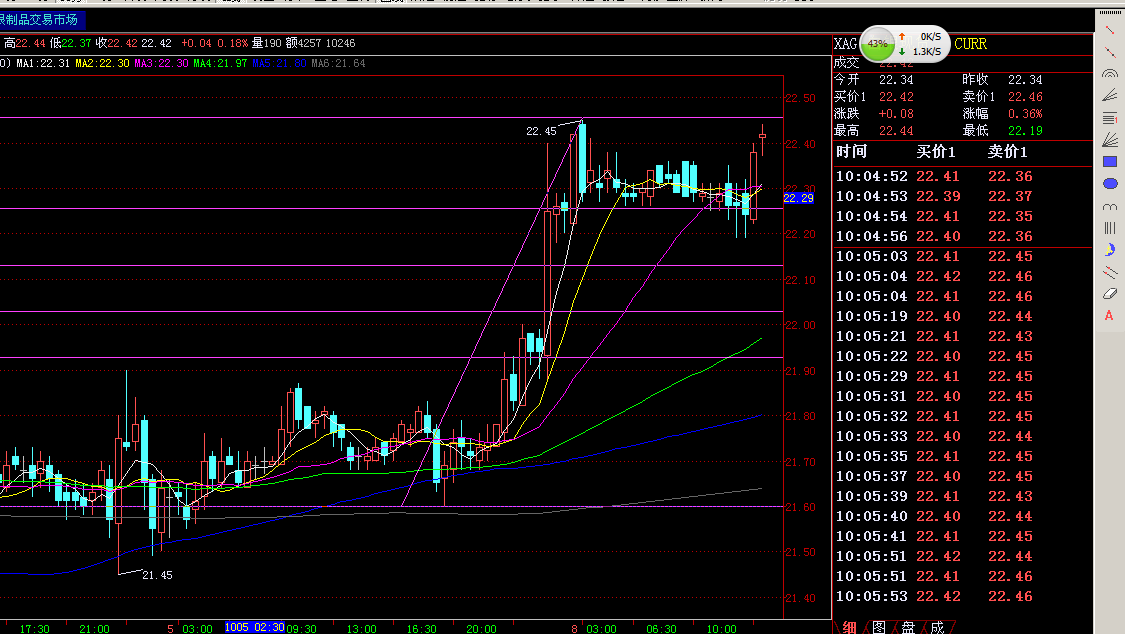
Task: Click the 卖价1 column header
Action: pyautogui.click(x=1007, y=152)
